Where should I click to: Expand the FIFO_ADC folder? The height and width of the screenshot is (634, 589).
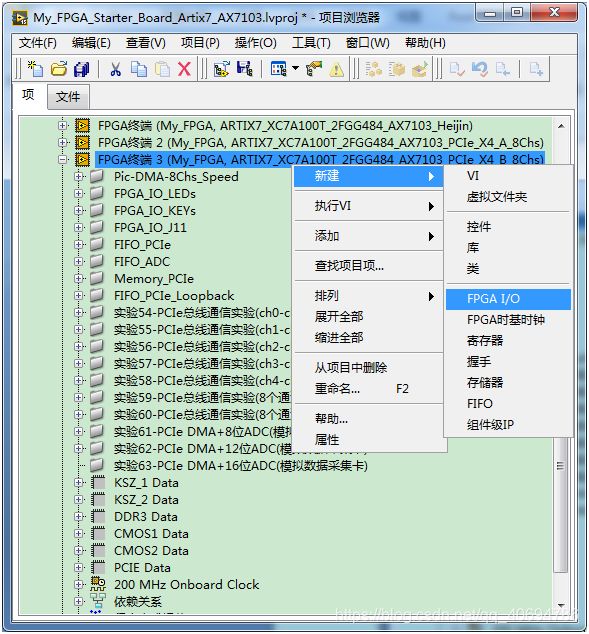pos(78,261)
